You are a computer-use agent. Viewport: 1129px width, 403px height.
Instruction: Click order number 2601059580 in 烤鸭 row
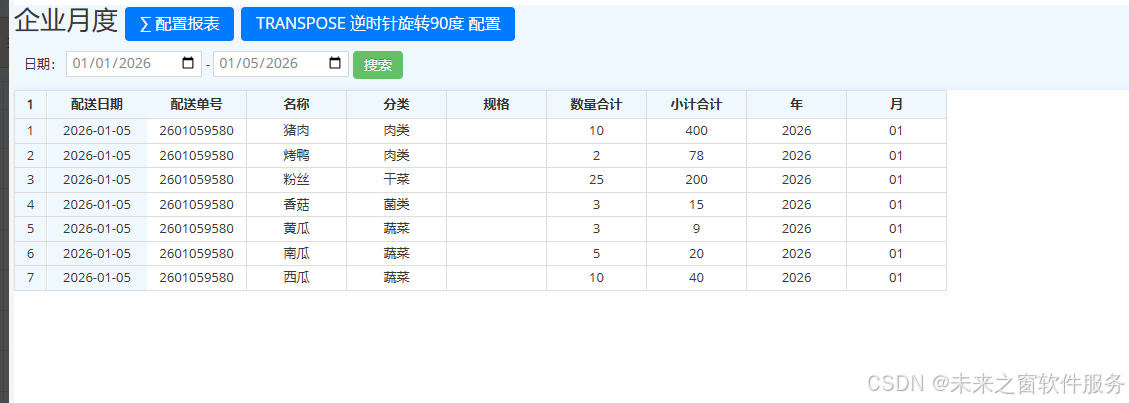[197, 155]
